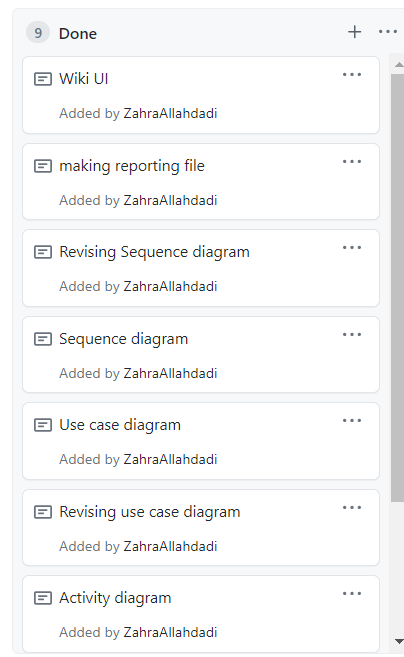
Task: Open Sequence diagram card's ellipsis menu
Action: (352, 335)
